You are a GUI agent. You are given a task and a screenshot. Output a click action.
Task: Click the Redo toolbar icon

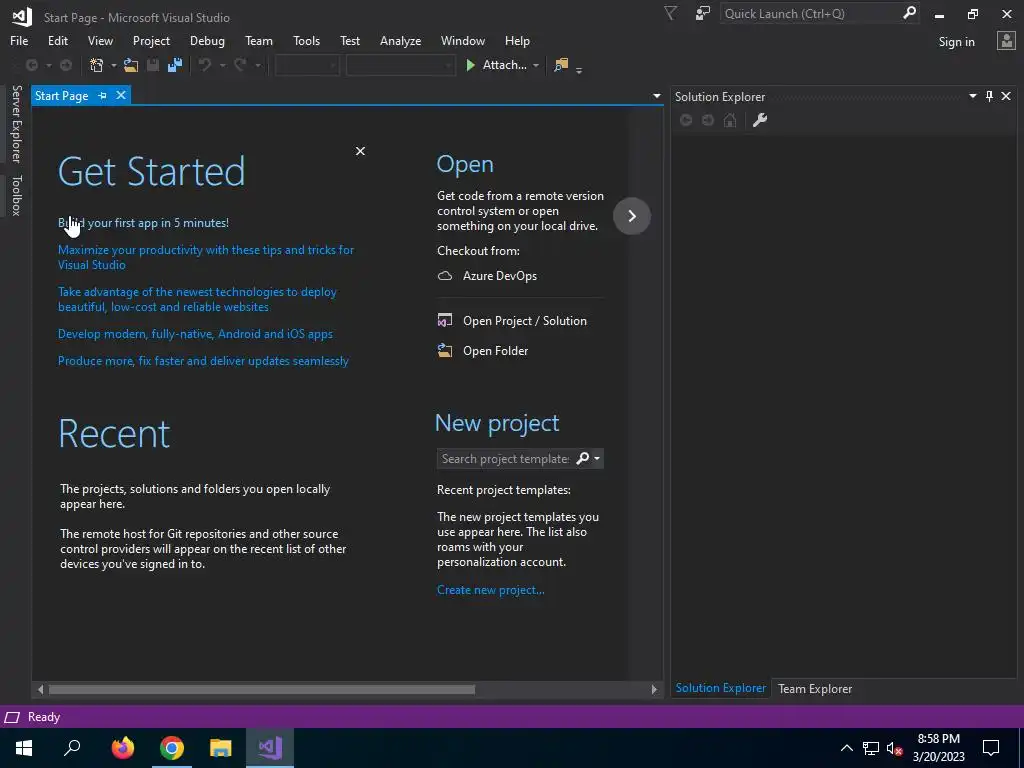240,65
